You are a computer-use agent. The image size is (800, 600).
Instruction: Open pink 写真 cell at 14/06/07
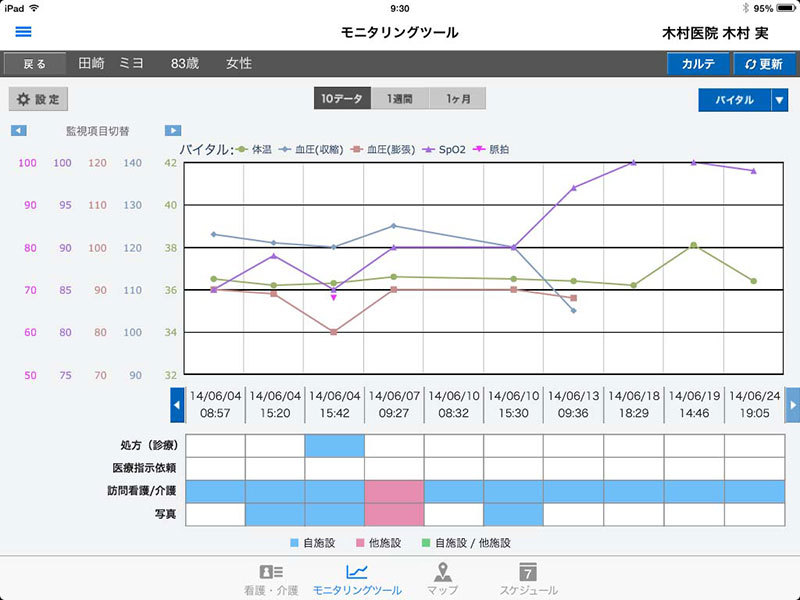coord(394,514)
